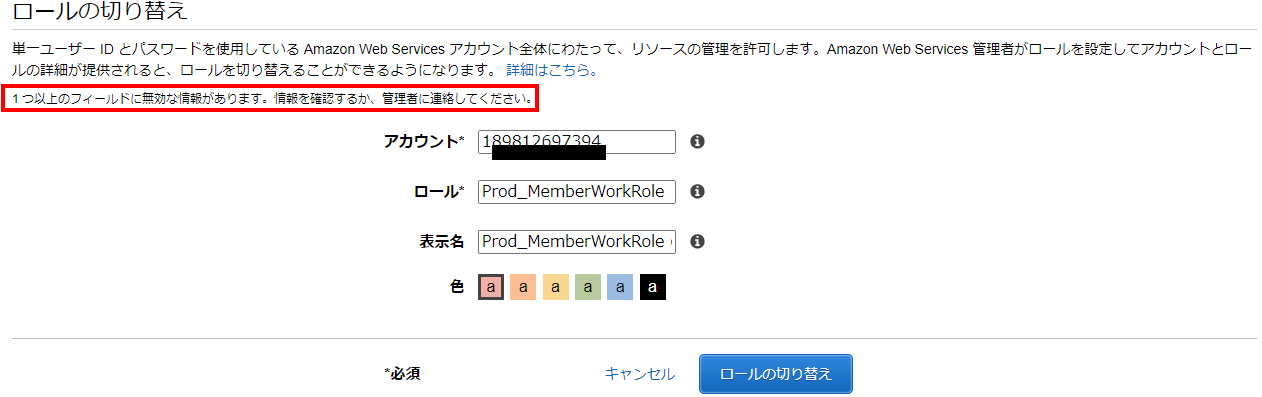Screen dimensions: 1262x397
Task: Click the ロールの切り替え button
Action: 776,374
